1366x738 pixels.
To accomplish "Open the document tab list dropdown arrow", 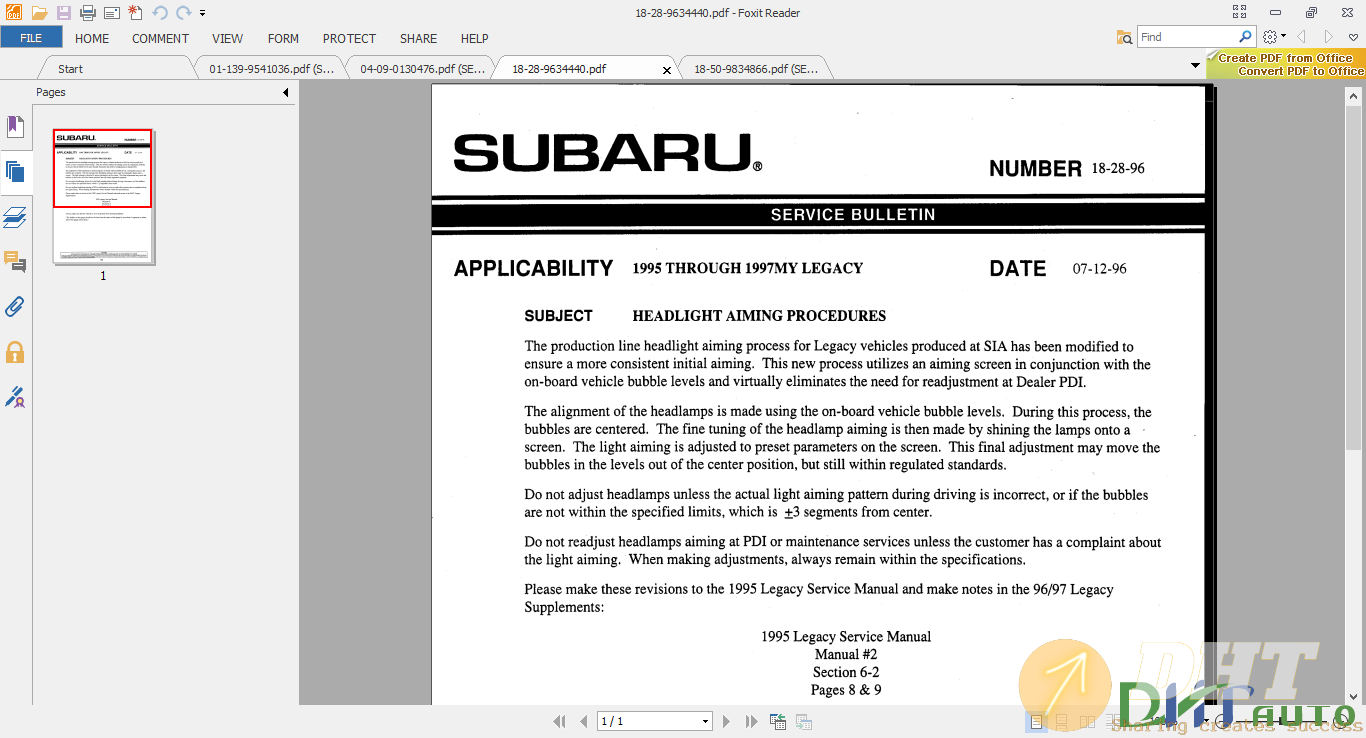I will (x=1196, y=66).
